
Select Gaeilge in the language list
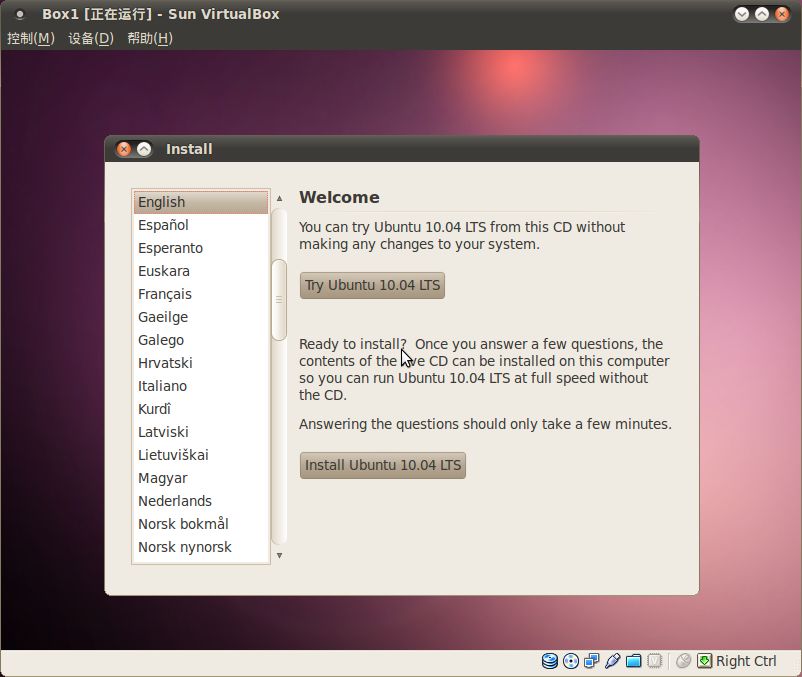[200, 317]
